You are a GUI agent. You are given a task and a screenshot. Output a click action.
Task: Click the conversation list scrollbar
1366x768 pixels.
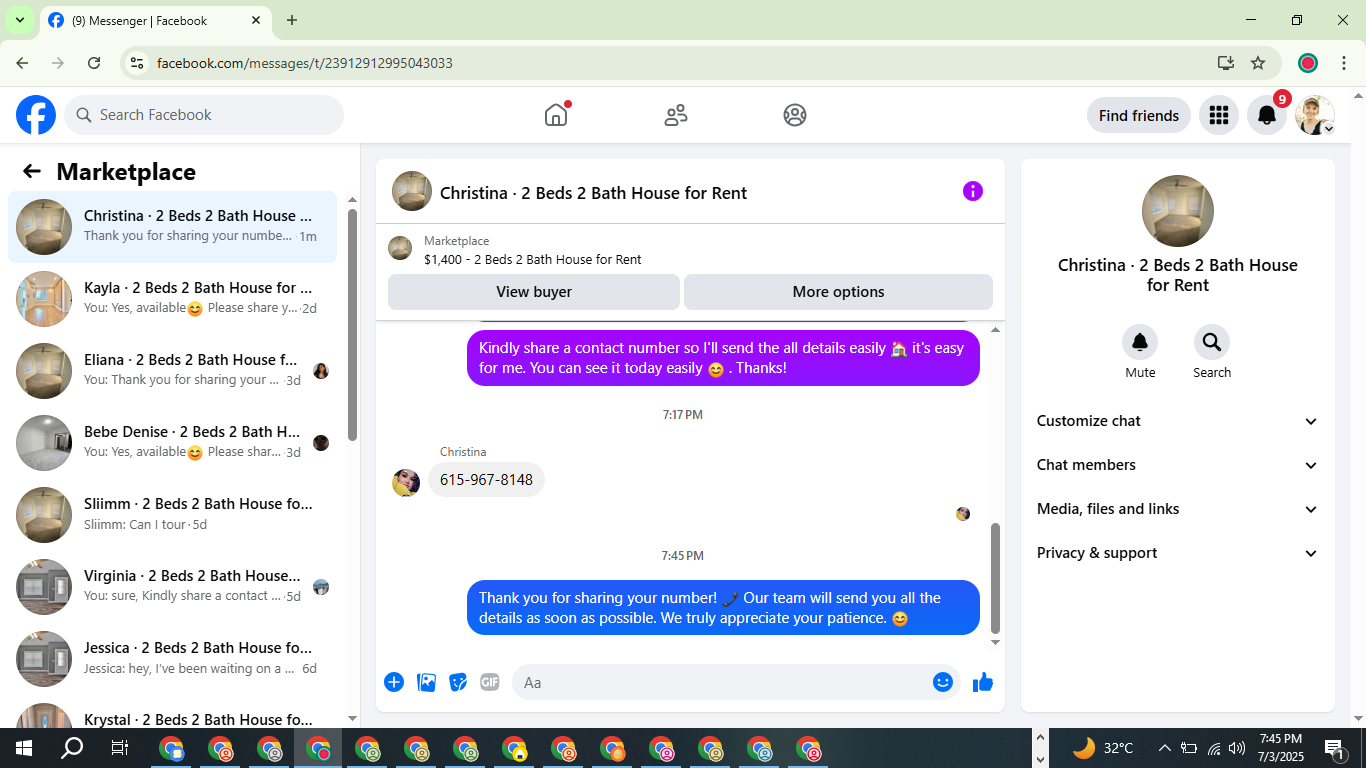[x=352, y=324]
